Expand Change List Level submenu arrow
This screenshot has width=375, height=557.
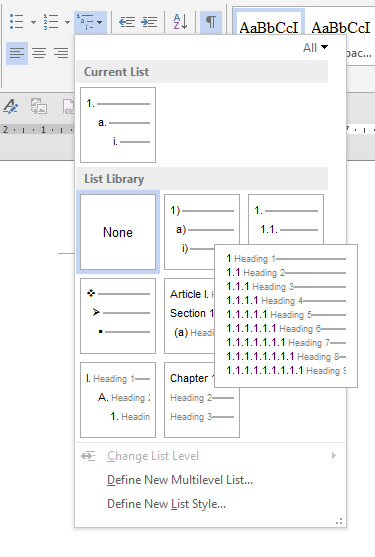[334, 456]
